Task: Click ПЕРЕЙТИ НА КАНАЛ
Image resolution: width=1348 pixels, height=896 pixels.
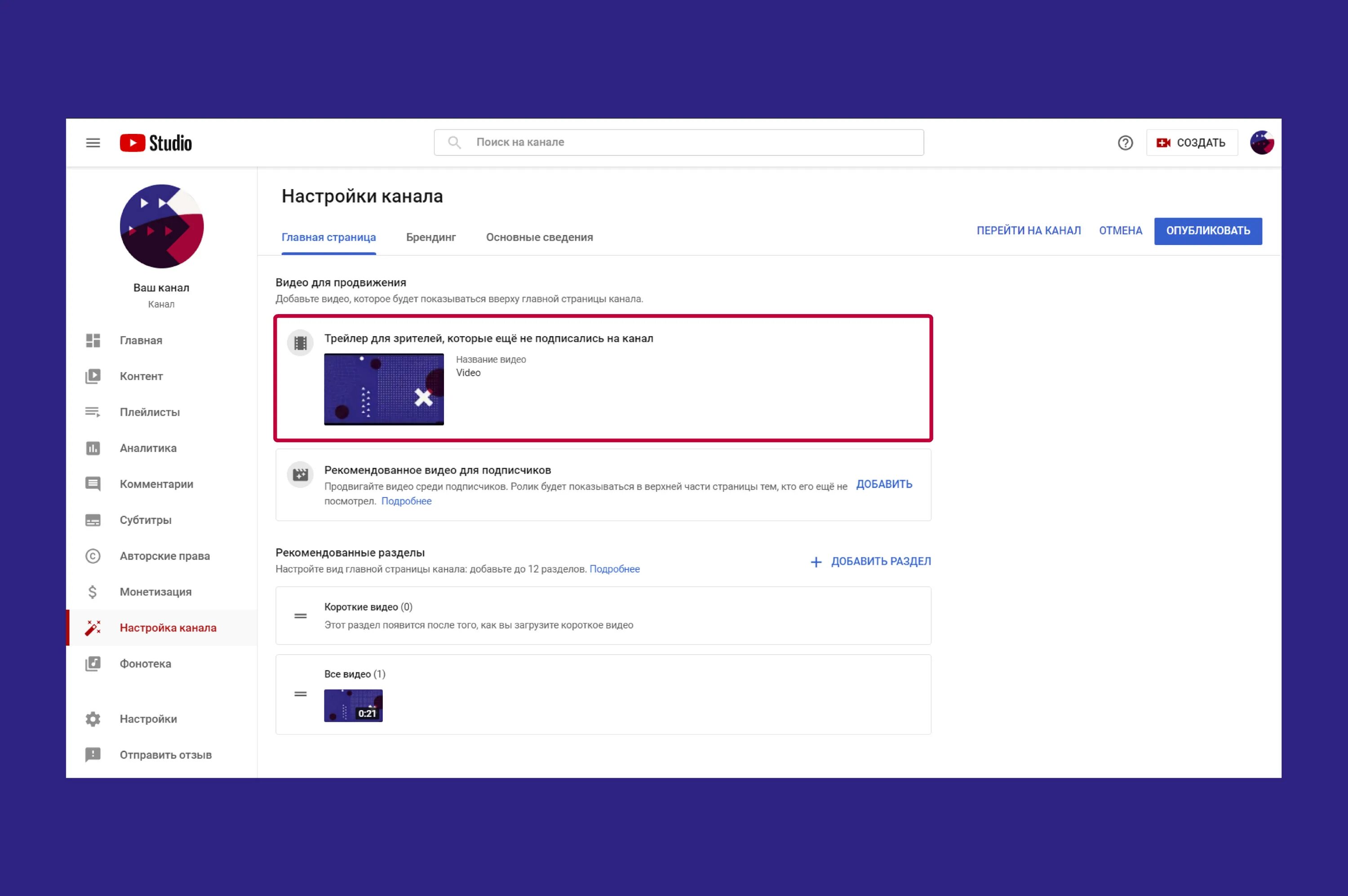Action: (1029, 231)
